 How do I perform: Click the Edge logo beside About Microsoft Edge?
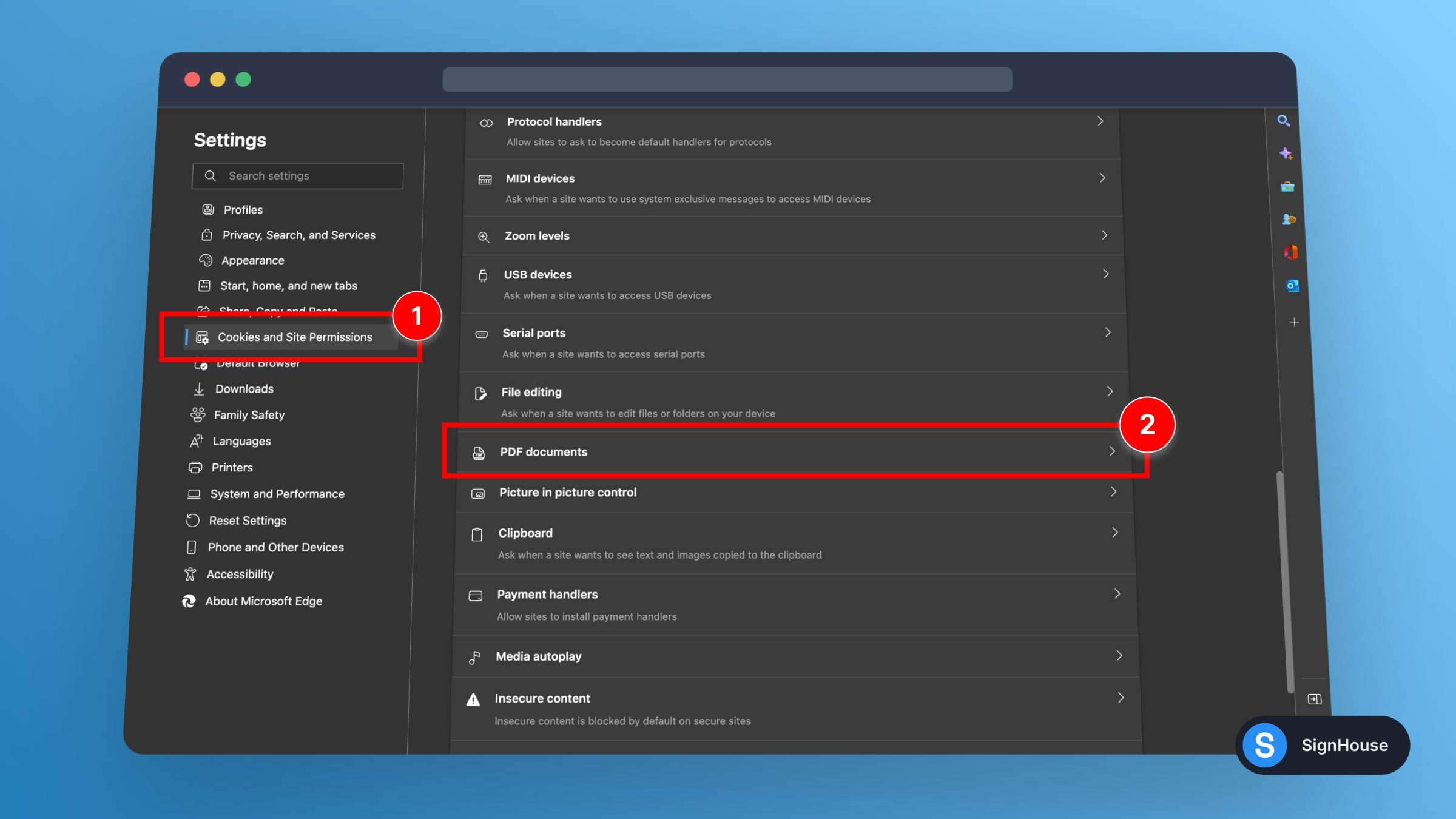pos(190,601)
